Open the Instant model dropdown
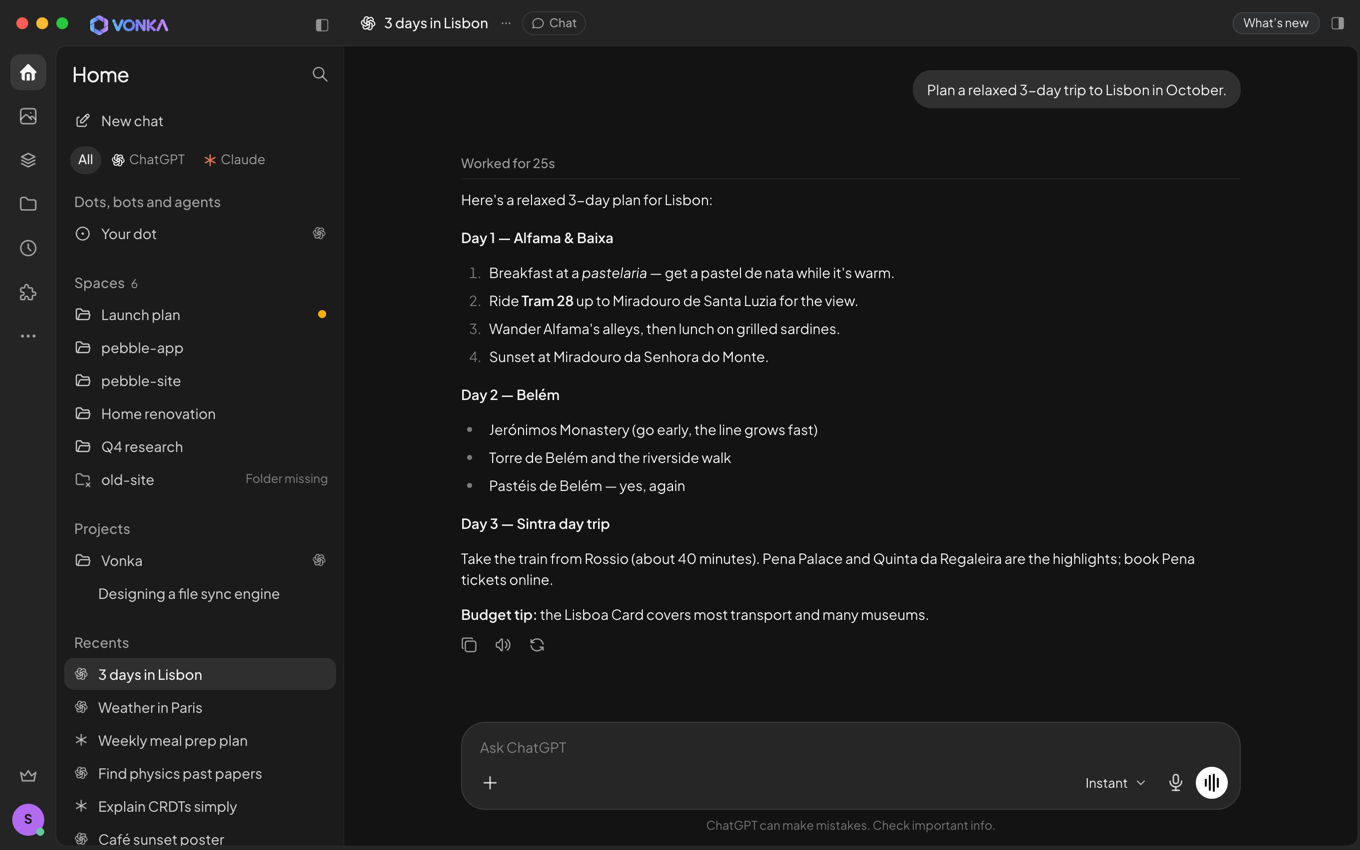 point(1115,783)
